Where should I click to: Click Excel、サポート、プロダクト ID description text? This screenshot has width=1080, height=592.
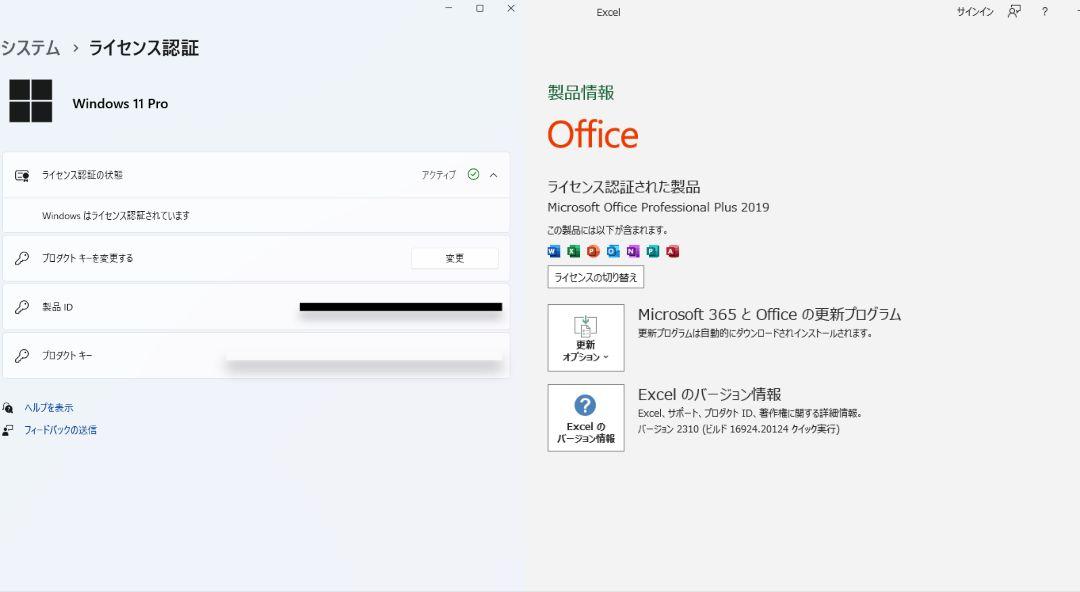click(x=750, y=414)
